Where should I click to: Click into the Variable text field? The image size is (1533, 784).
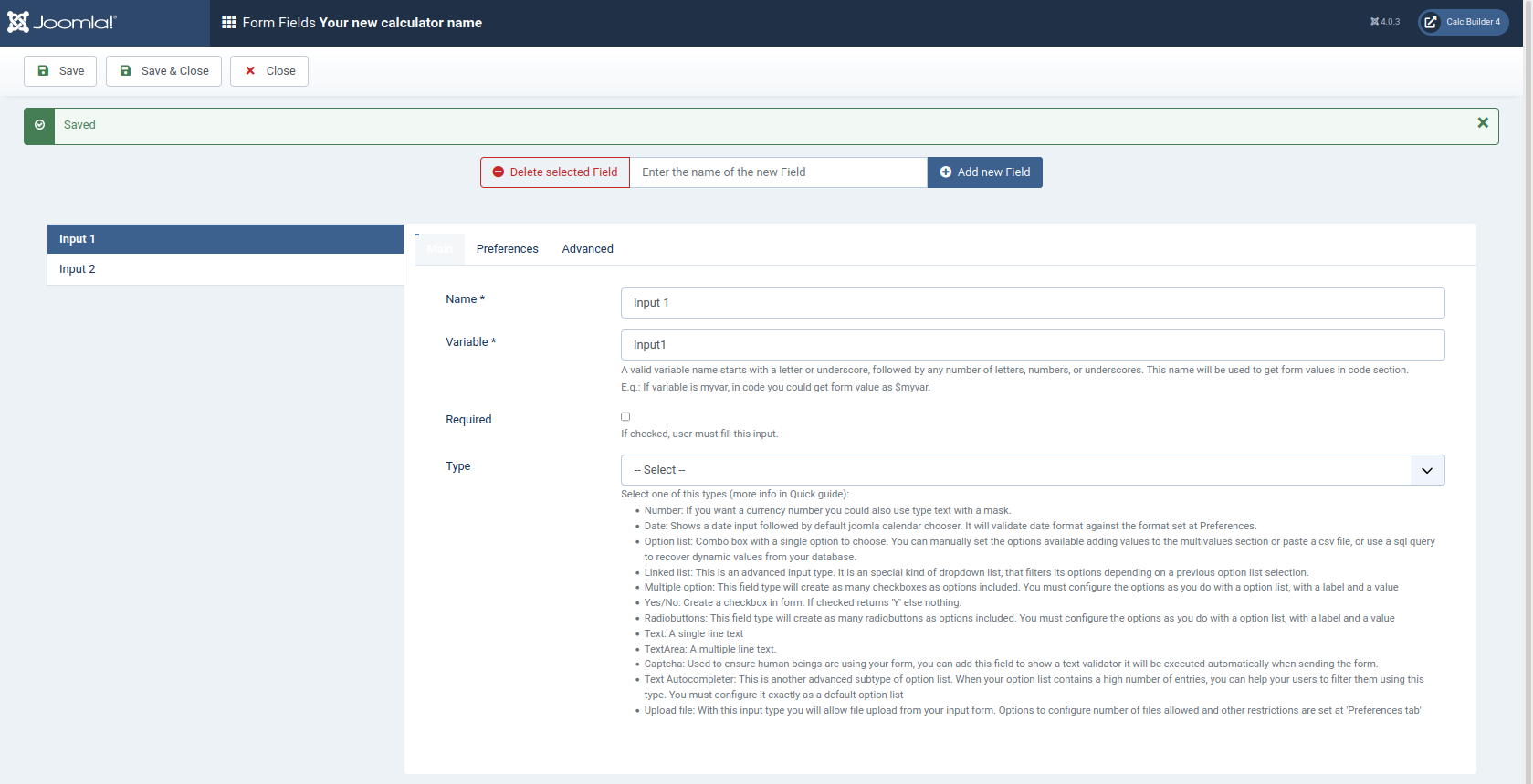pos(1033,345)
